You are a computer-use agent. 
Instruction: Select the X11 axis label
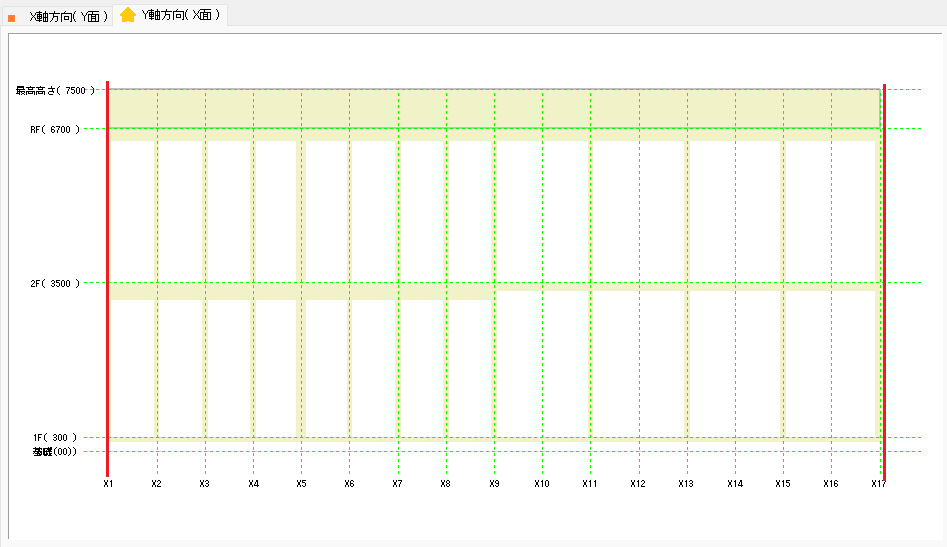(590, 484)
